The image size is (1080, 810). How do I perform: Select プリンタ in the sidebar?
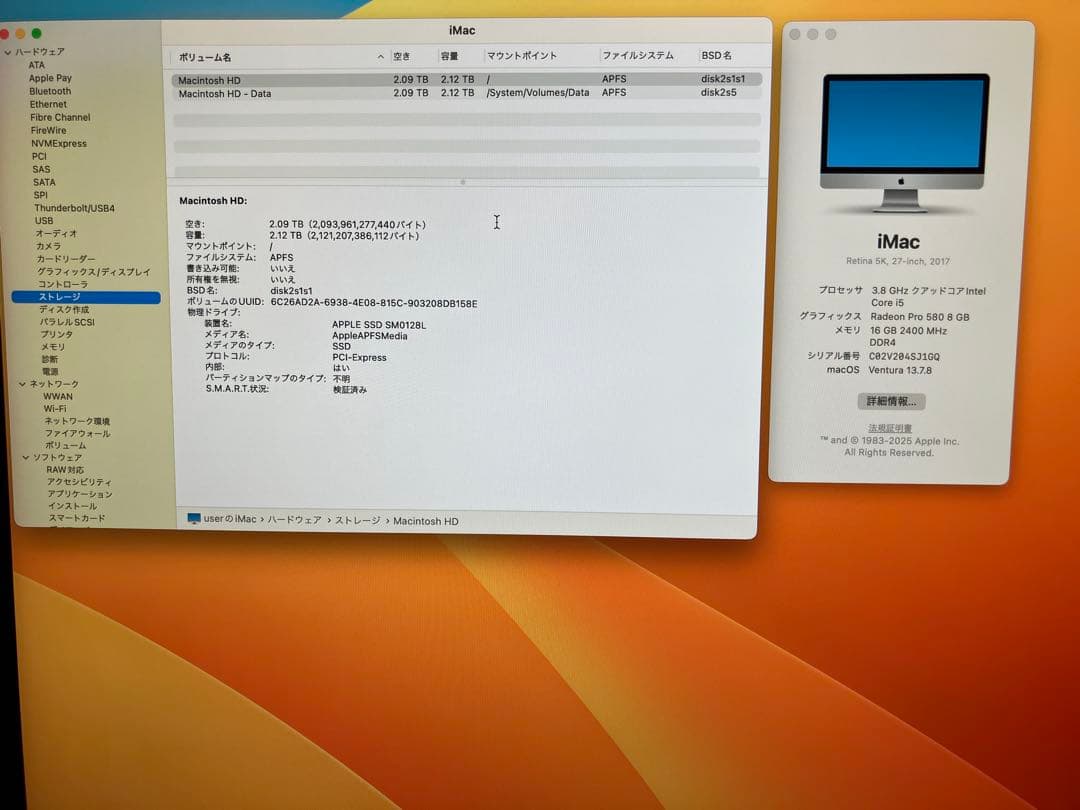[x=56, y=334]
